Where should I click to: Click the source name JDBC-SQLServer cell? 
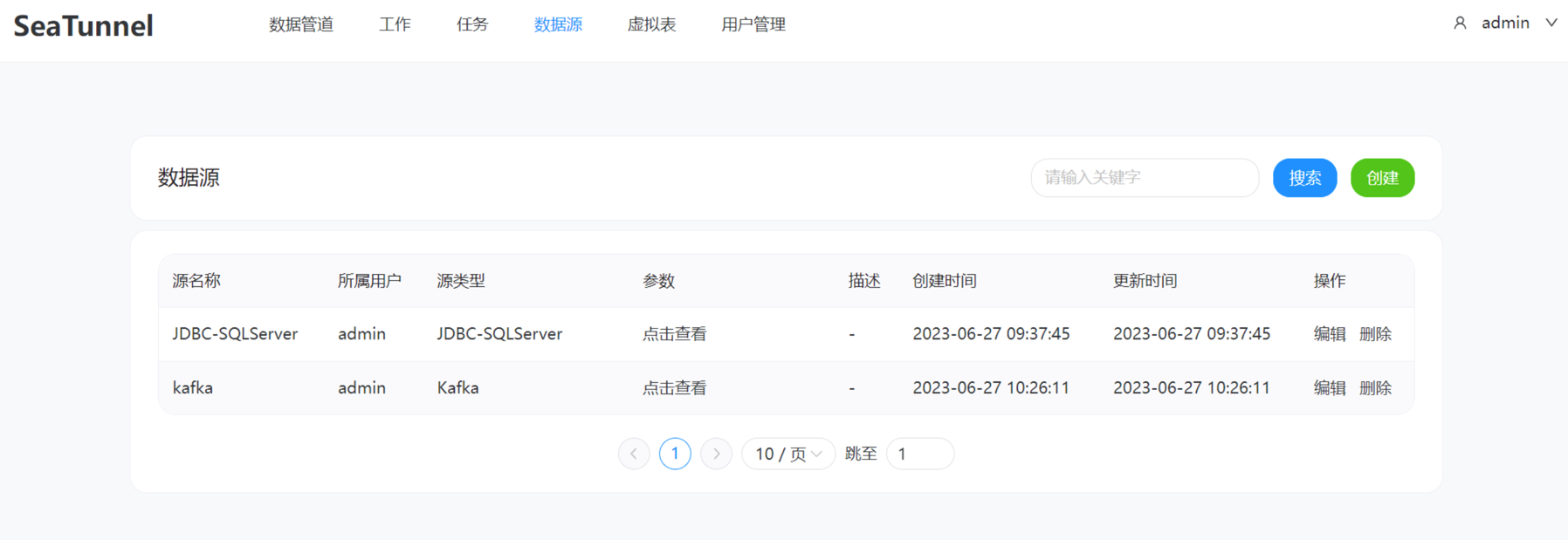point(235,334)
